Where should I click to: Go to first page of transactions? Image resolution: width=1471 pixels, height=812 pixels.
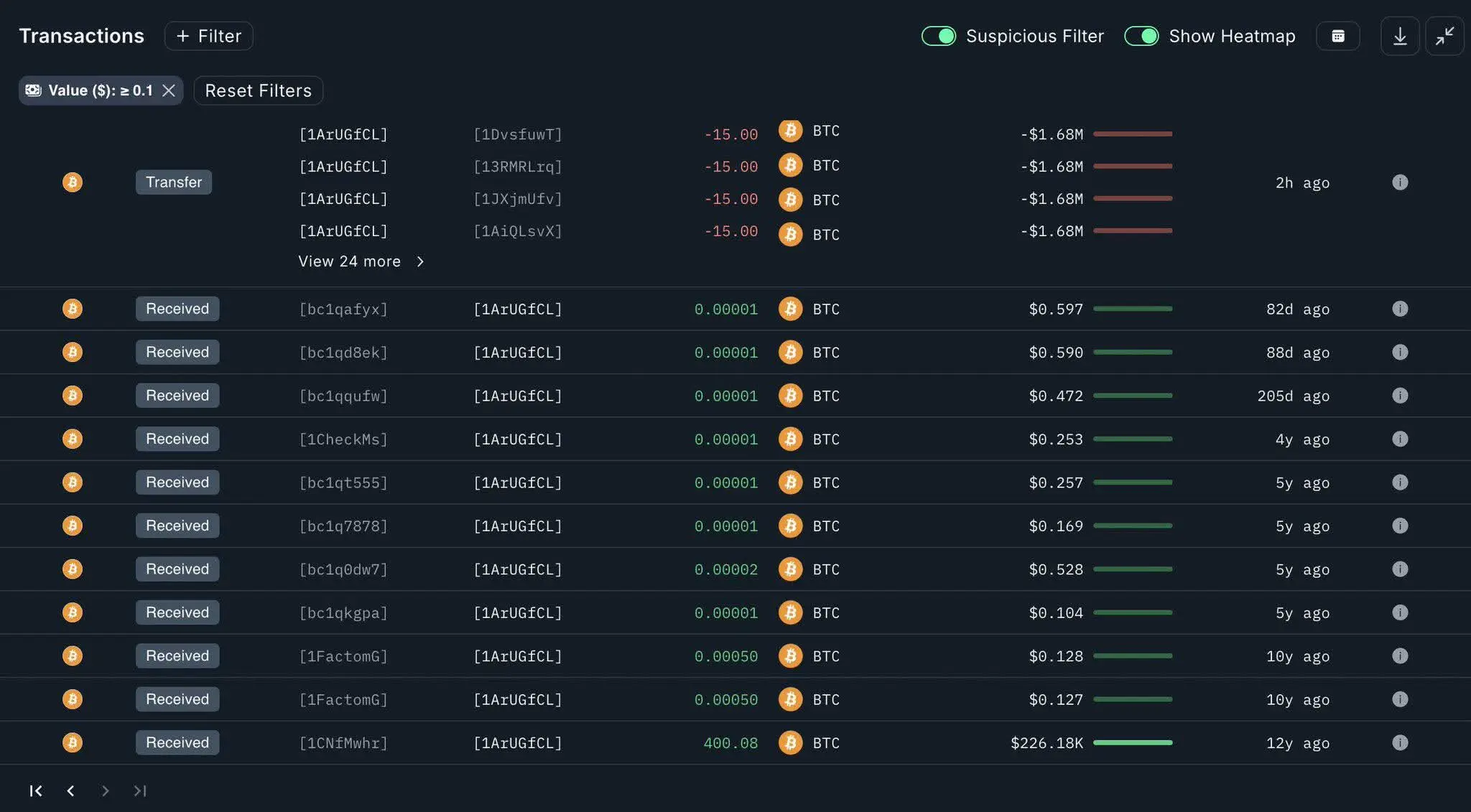click(36, 790)
